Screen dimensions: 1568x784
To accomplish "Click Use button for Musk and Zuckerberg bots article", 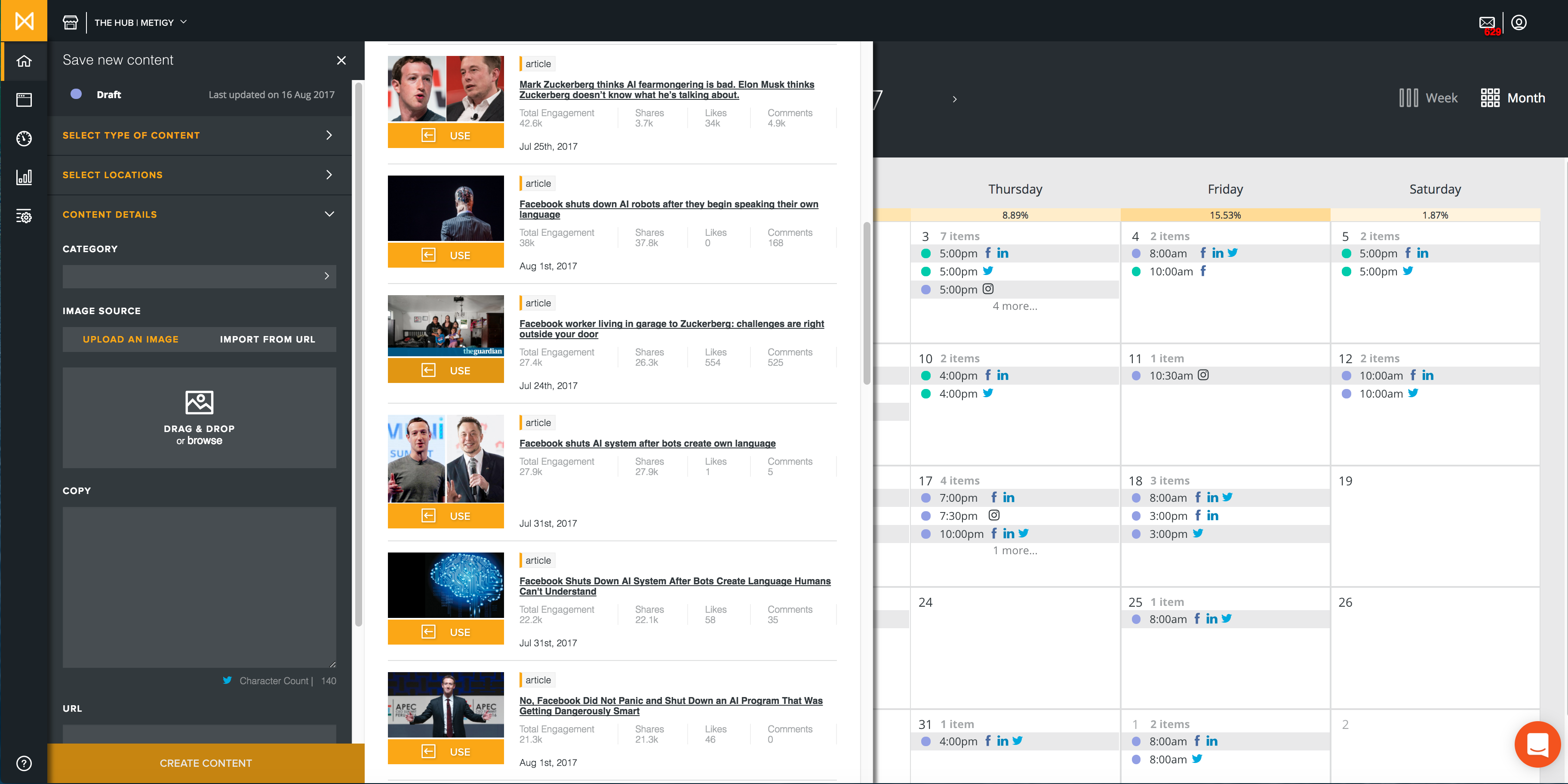I will pos(446,515).
